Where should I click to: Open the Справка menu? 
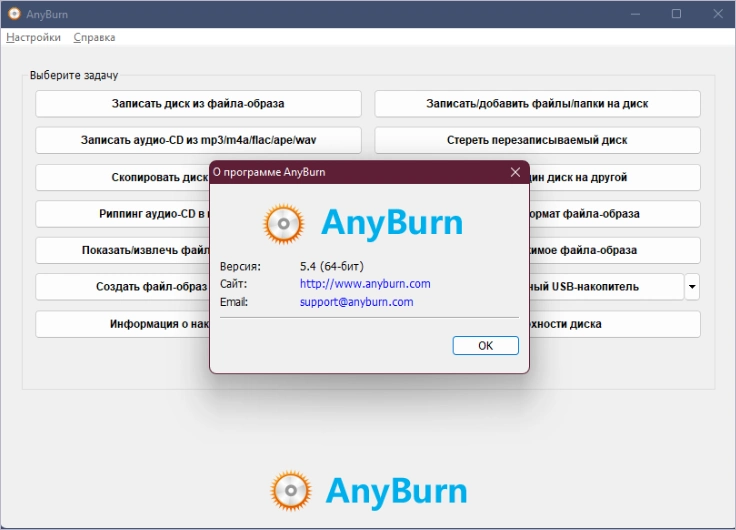94,38
